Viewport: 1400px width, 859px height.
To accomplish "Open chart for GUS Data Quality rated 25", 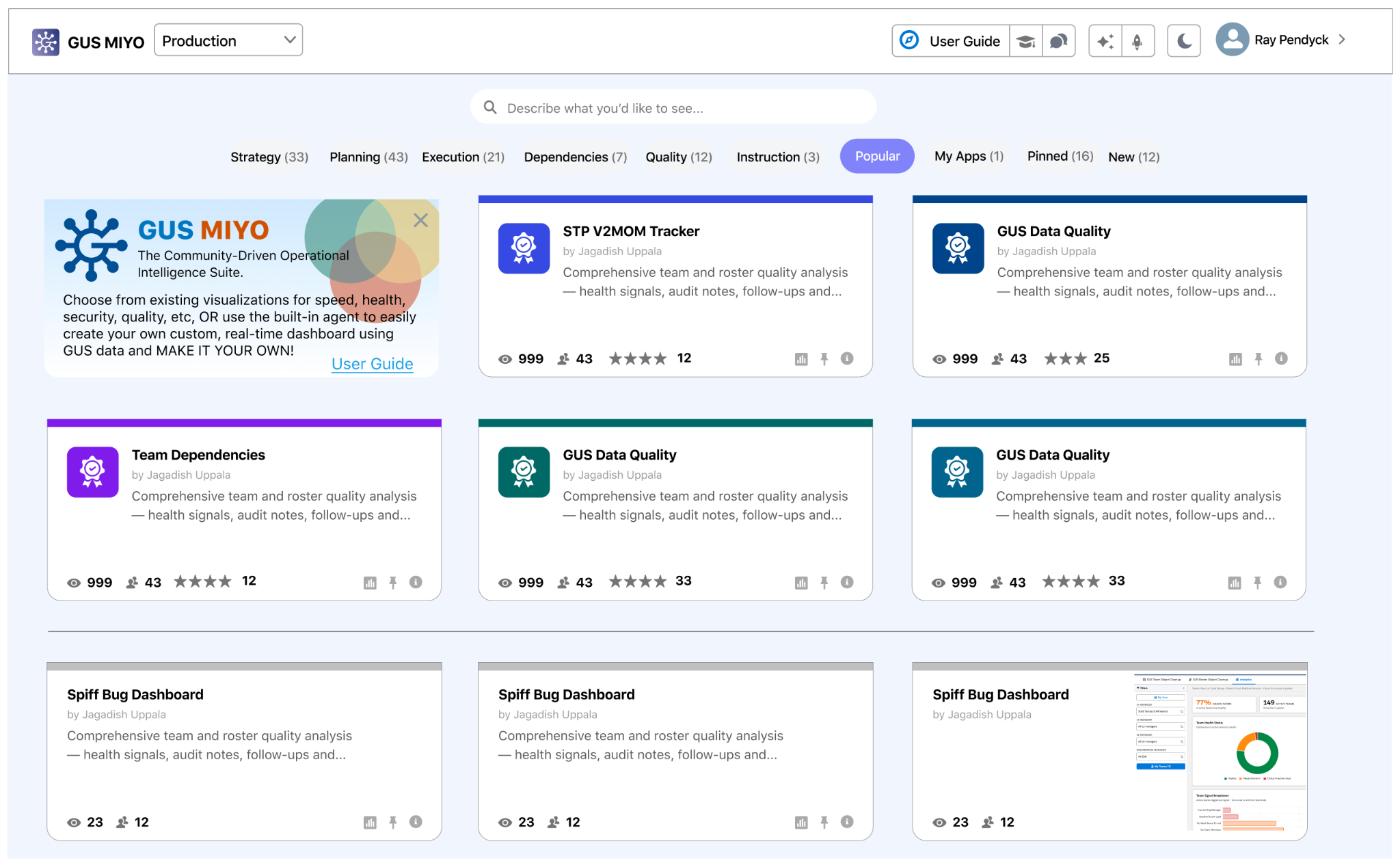I will tap(1235, 359).
